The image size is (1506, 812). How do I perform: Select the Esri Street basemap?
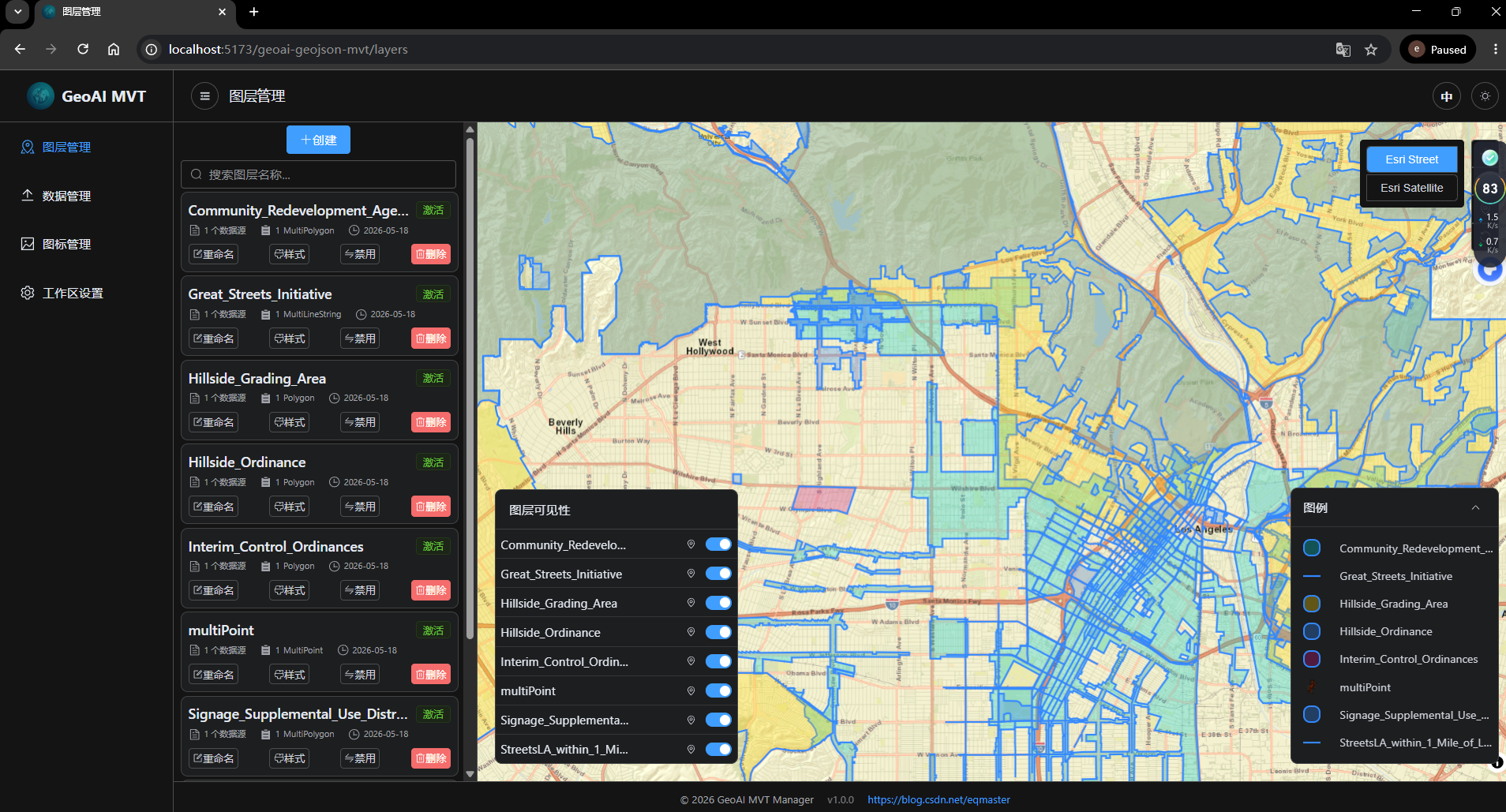coord(1411,159)
